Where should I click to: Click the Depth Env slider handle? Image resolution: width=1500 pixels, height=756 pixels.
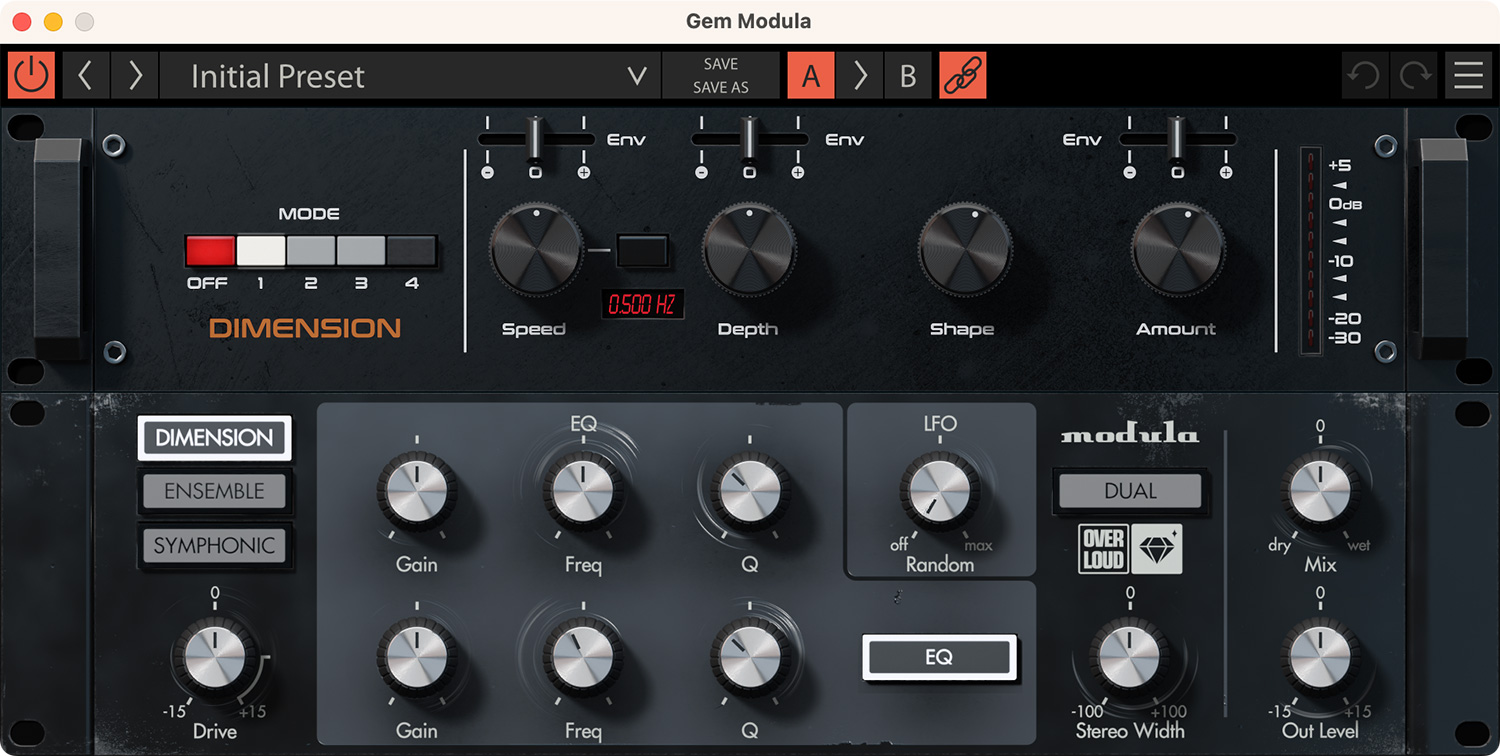click(749, 138)
